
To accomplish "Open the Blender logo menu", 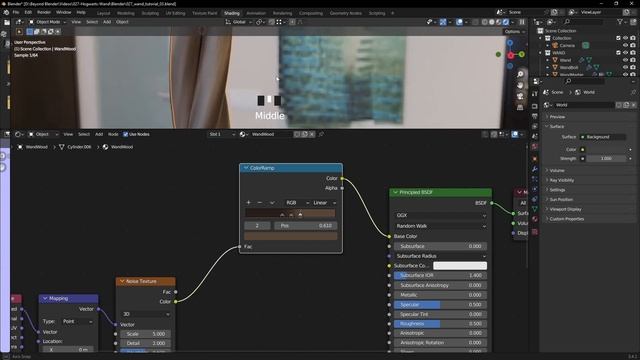I will coord(6,13).
